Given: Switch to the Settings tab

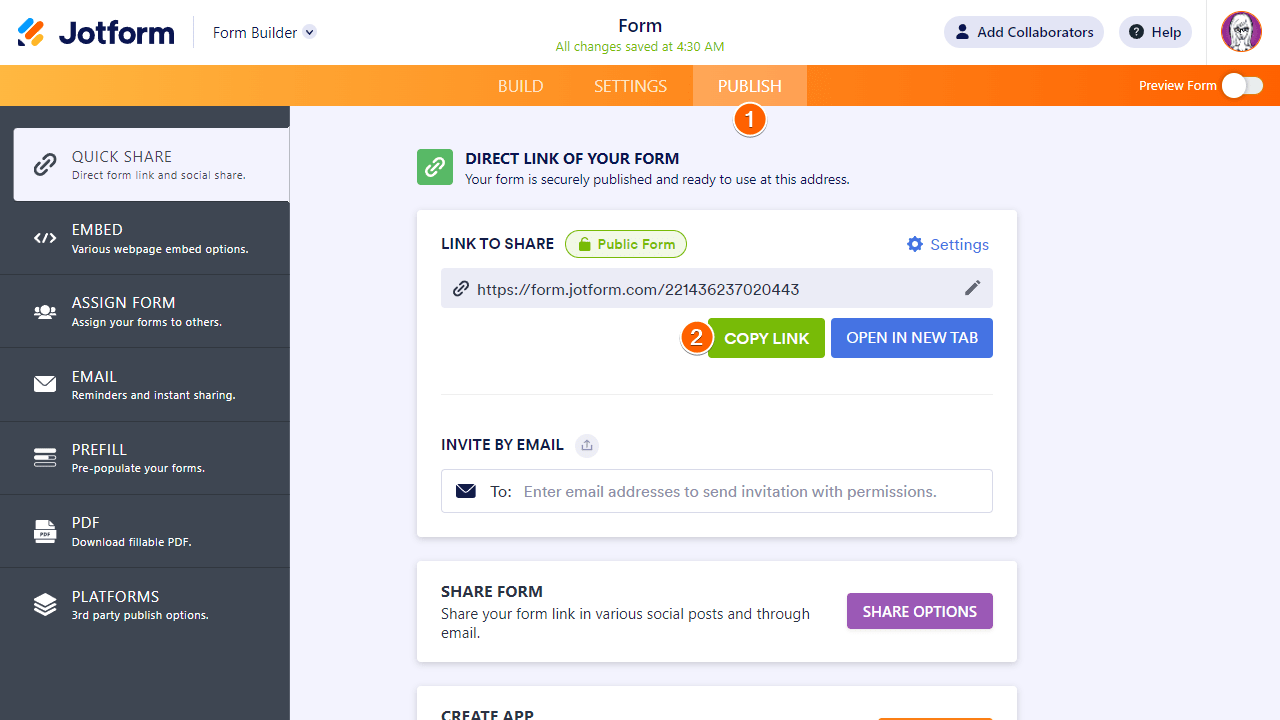Looking at the screenshot, I should [630, 86].
